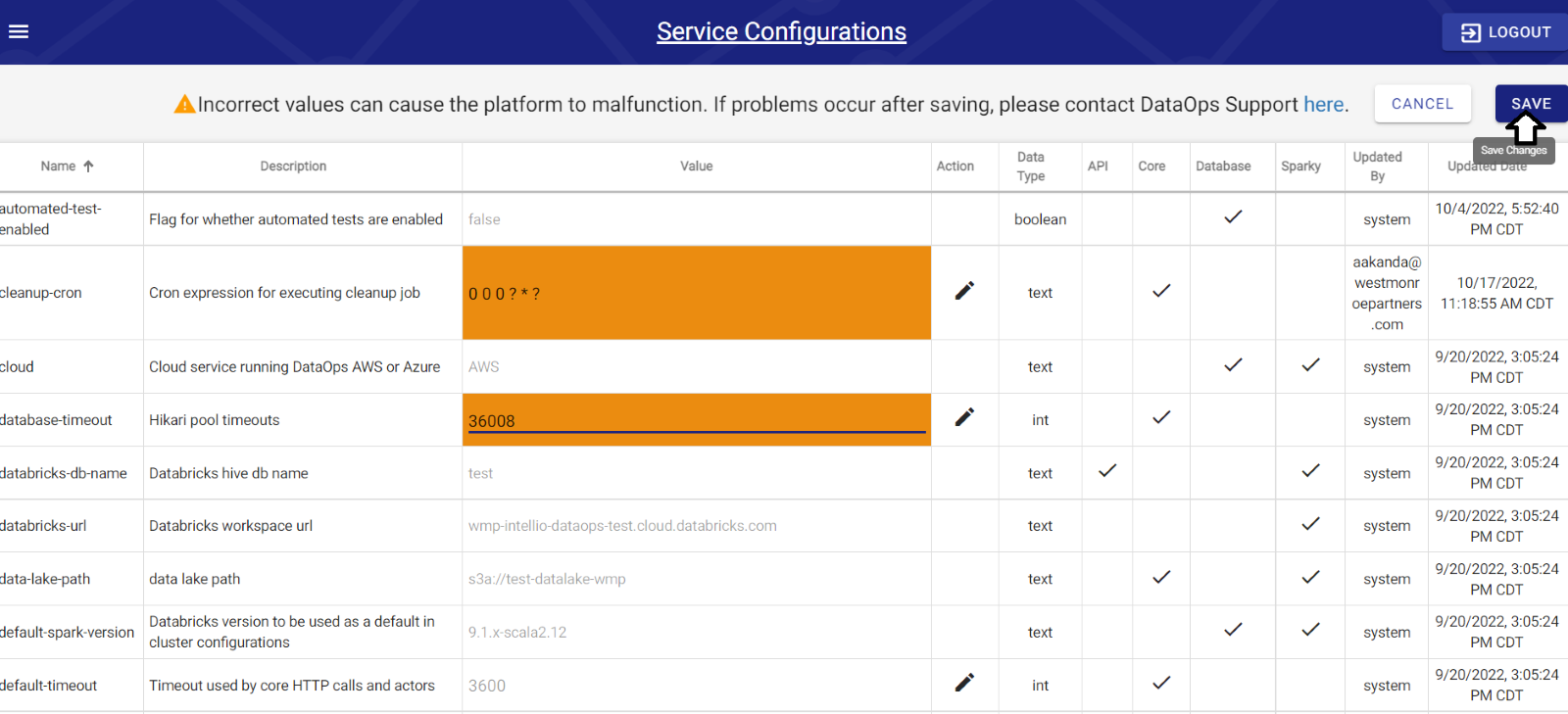Click Core checkmark in cleanup-cron row
This screenshot has height=714, width=1568.
point(1161,291)
